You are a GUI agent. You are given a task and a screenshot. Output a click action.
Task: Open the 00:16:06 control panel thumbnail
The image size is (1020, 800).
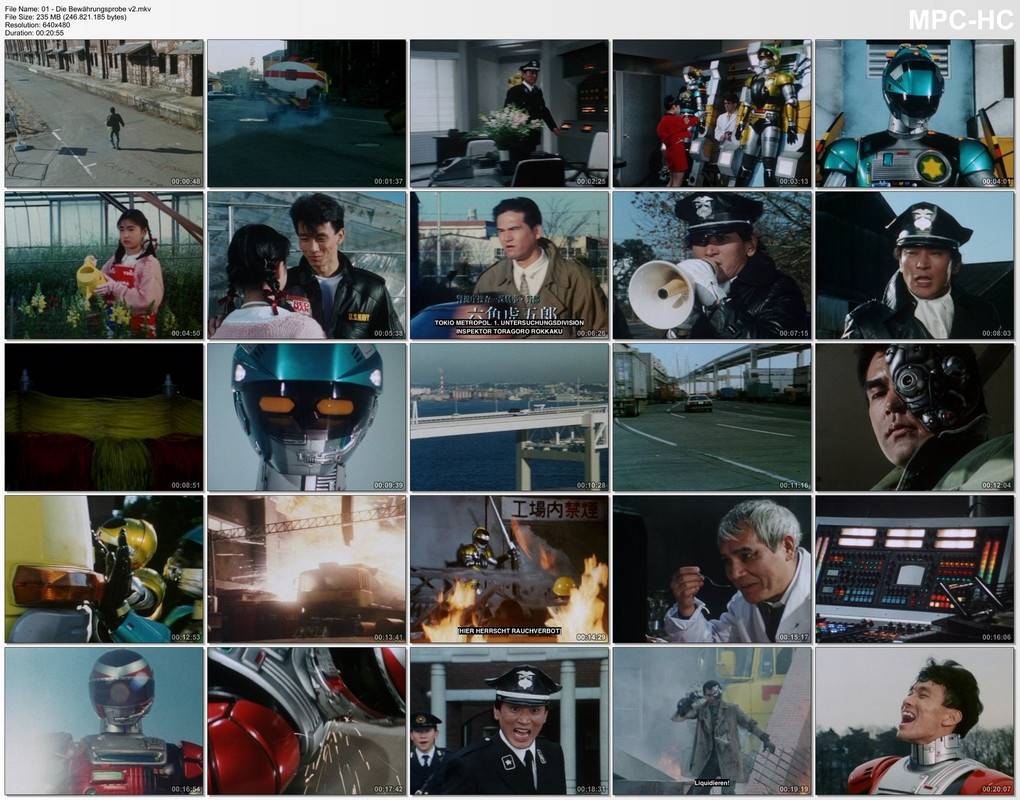coord(915,570)
